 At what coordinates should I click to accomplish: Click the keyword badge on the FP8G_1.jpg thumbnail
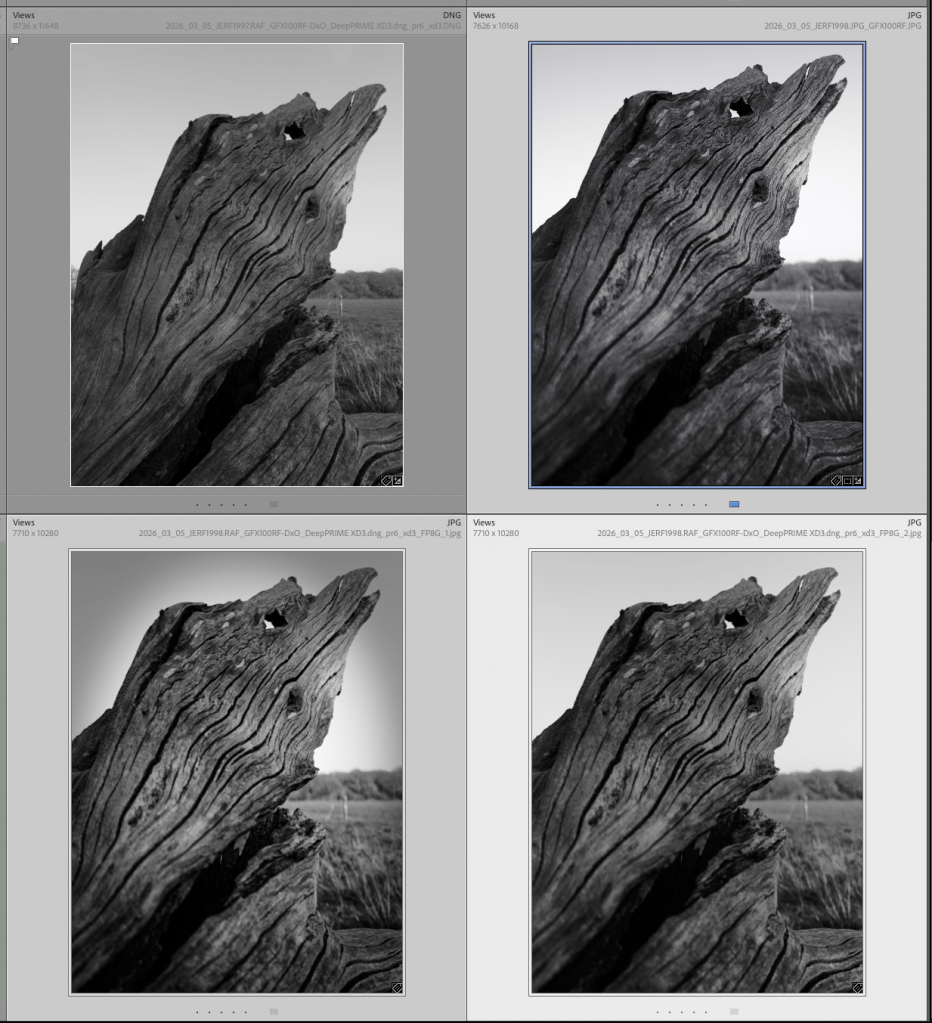(397, 988)
